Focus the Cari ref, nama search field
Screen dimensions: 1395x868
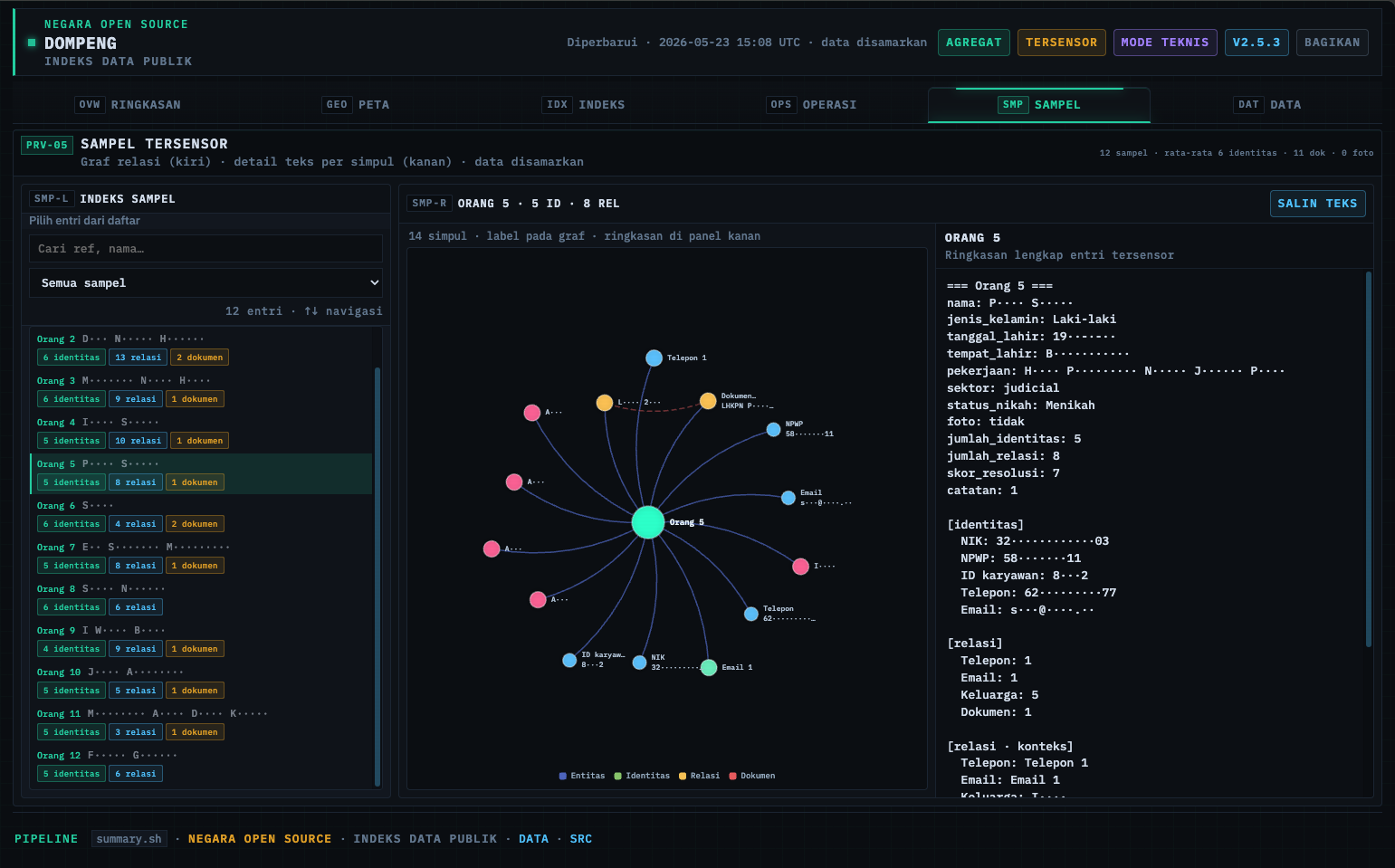pos(206,249)
